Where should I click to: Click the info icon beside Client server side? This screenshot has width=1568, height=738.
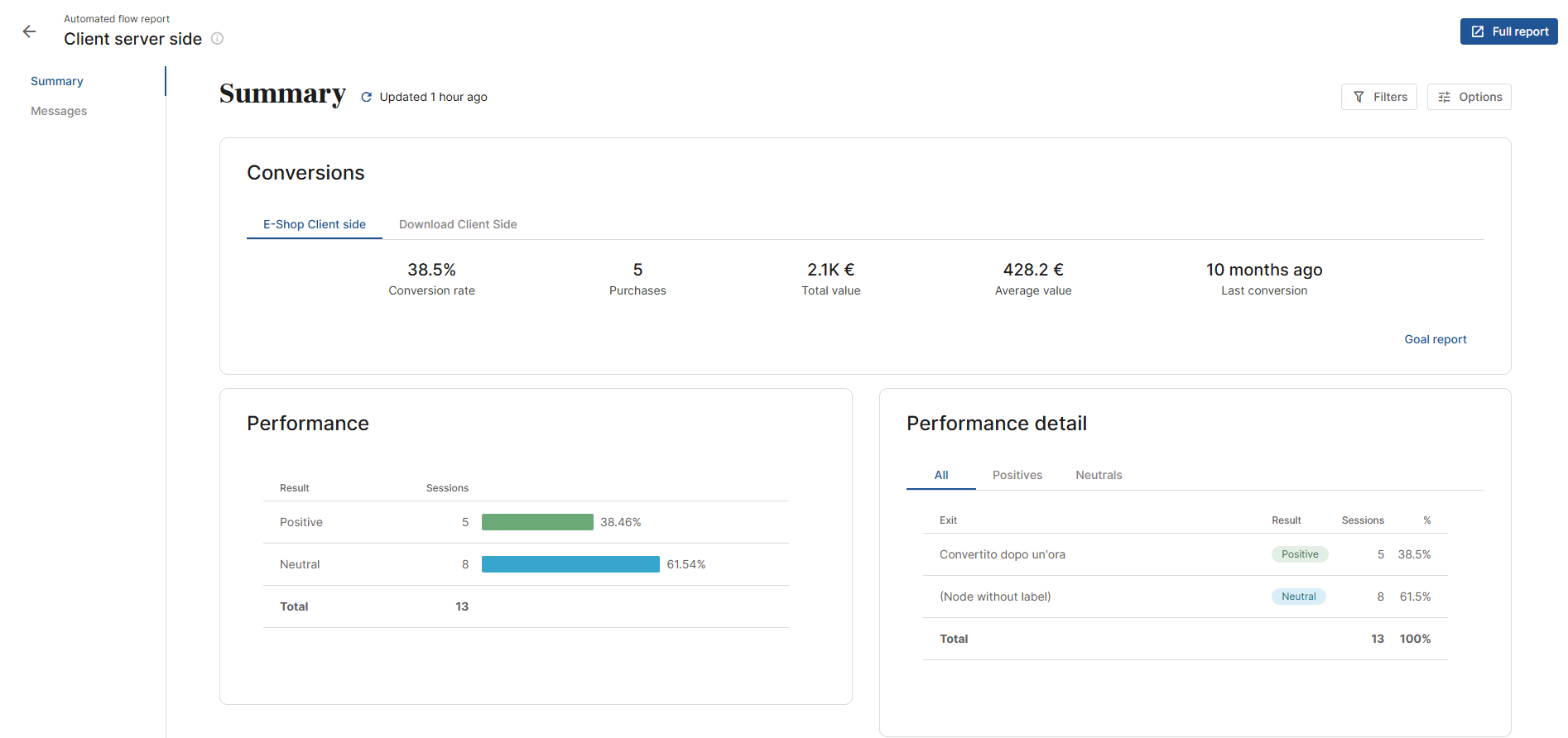(x=217, y=38)
